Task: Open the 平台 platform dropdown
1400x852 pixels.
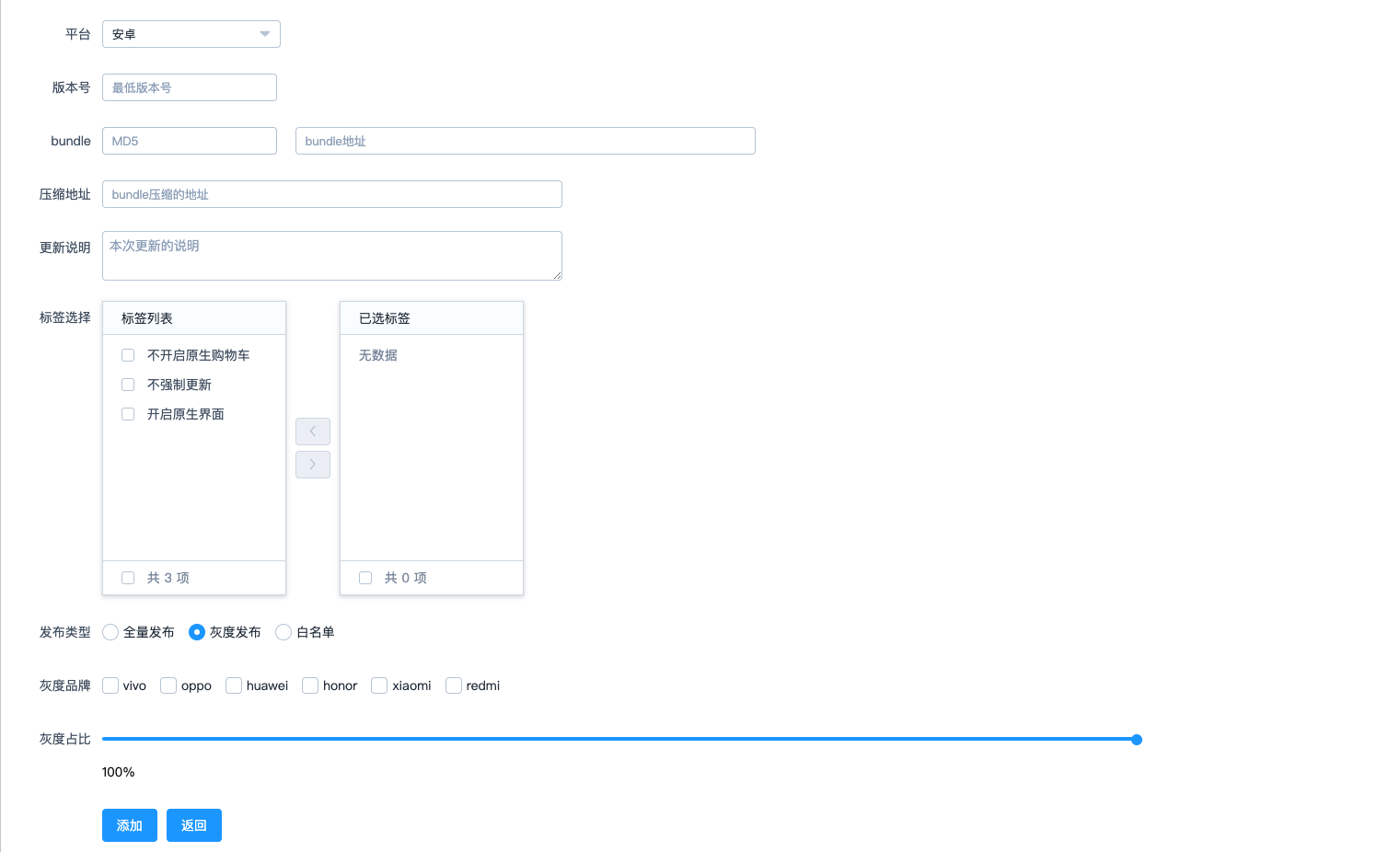Action: (191, 34)
